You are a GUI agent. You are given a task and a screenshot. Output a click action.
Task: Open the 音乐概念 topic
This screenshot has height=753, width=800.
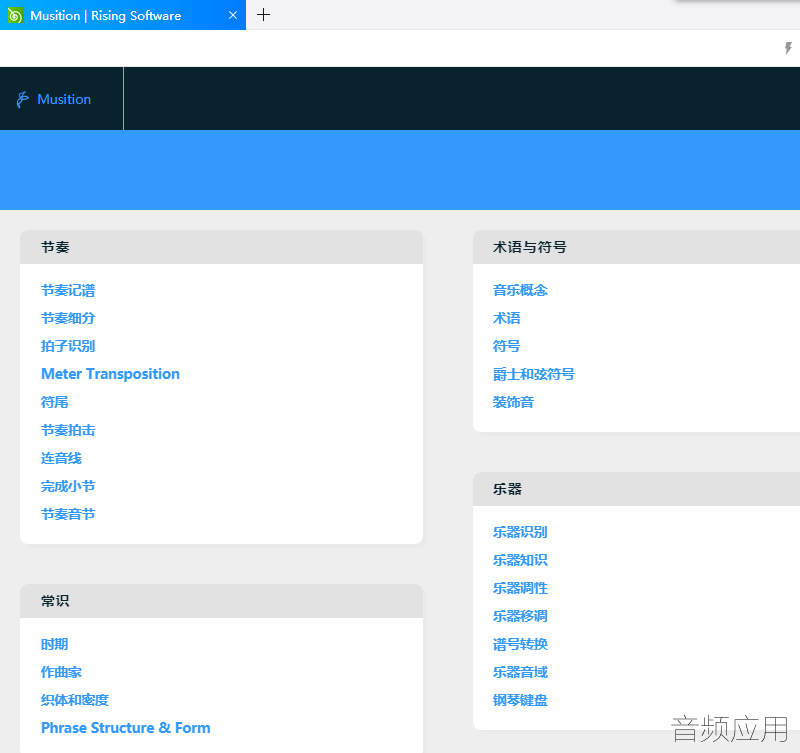520,290
